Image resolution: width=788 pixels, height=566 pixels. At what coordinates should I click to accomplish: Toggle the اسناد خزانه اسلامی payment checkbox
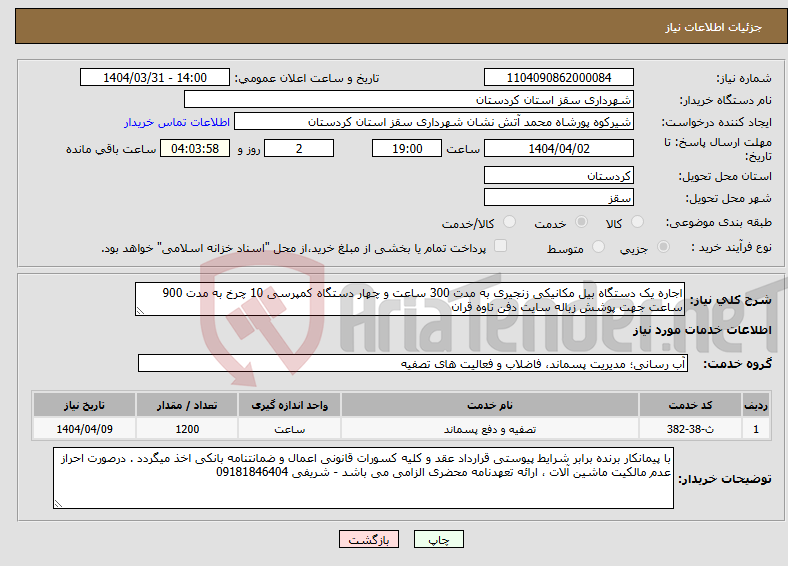coord(501,246)
